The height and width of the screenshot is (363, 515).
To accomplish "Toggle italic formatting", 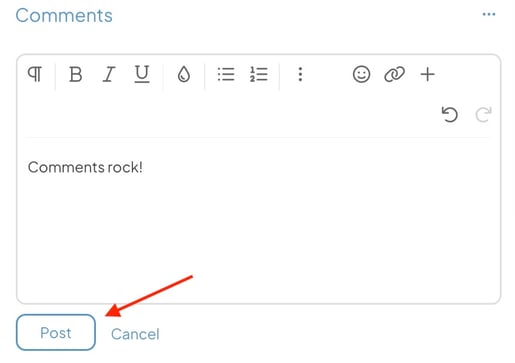I will point(109,74).
